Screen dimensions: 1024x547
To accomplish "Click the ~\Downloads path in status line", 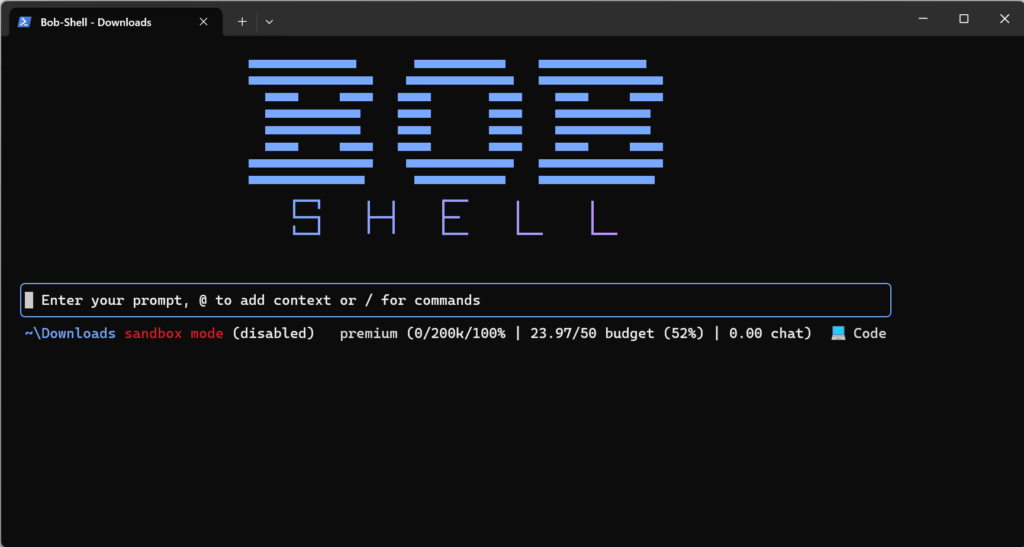I will click(70, 333).
